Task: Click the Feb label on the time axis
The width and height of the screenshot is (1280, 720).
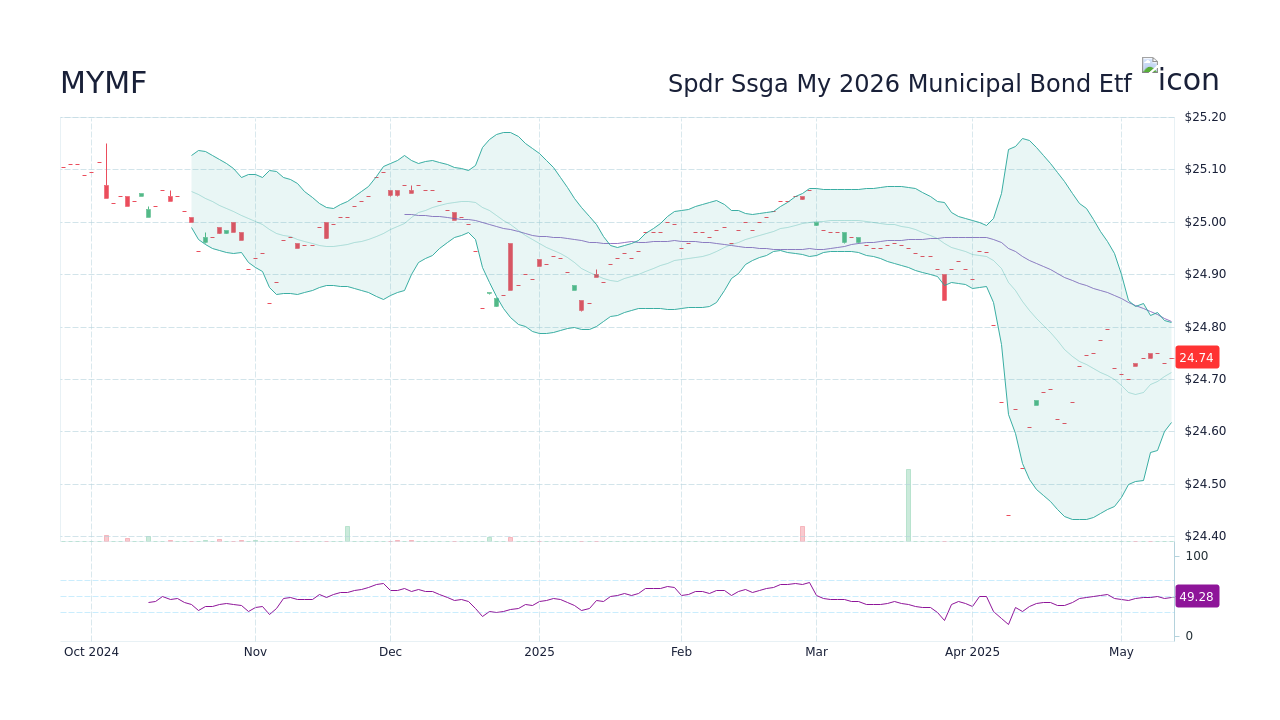Action: point(681,651)
